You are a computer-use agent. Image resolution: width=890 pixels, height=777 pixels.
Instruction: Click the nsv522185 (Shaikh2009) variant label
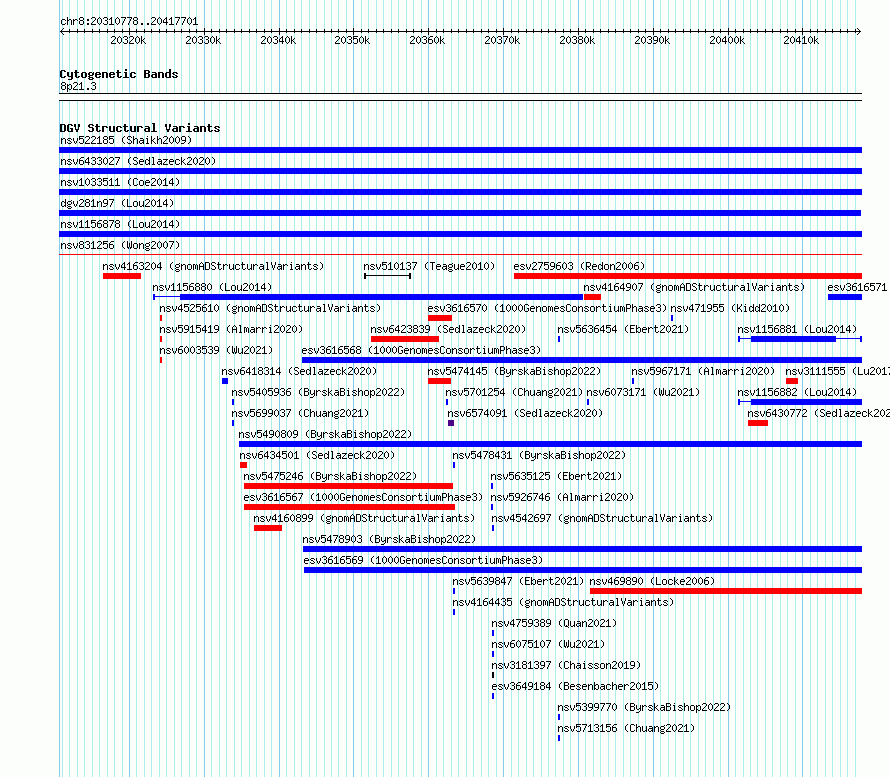coord(126,140)
